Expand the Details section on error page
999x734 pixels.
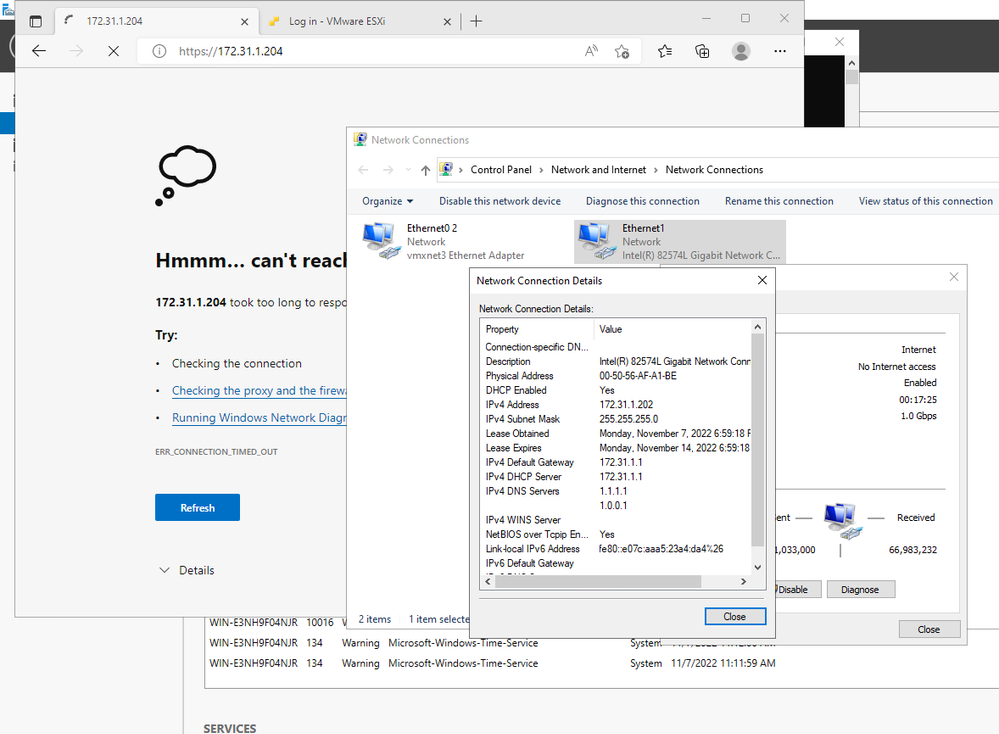click(186, 570)
